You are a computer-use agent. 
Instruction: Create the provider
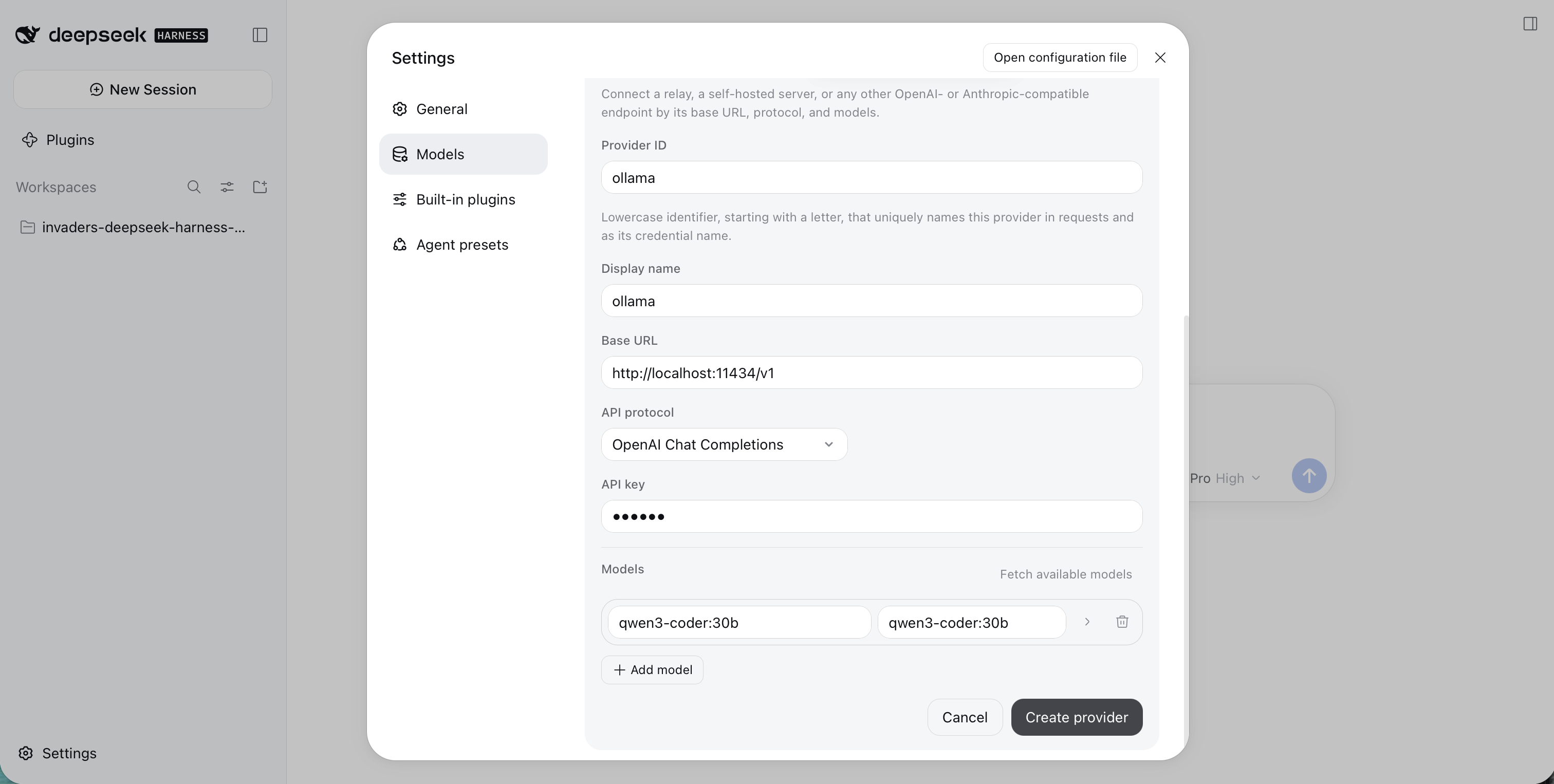click(x=1077, y=717)
